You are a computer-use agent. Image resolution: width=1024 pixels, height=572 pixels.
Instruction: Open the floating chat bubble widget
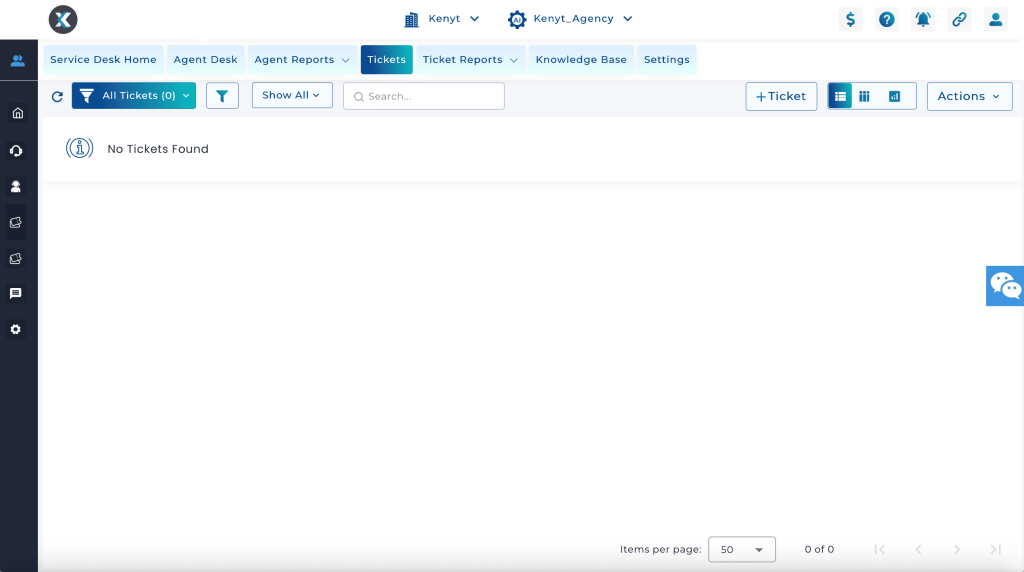tap(1004, 286)
